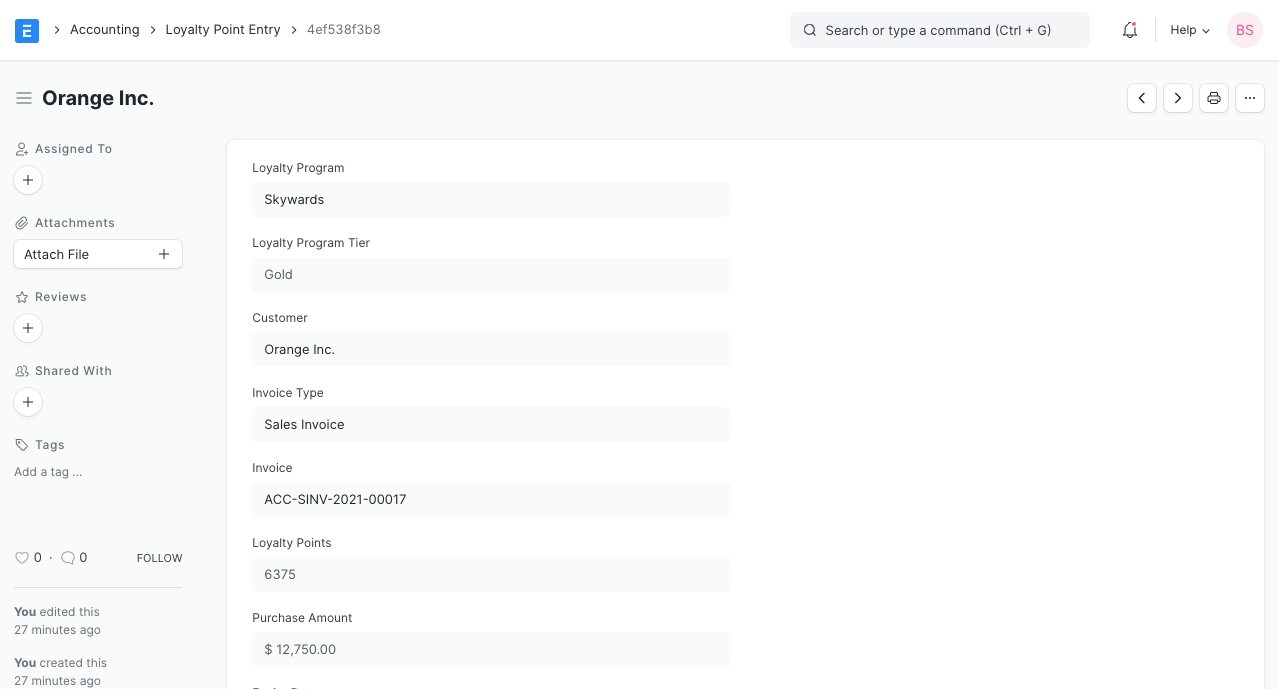The height and width of the screenshot is (689, 1279).
Task: Expand the Help dropdown menu
Action: point(1190,30)
